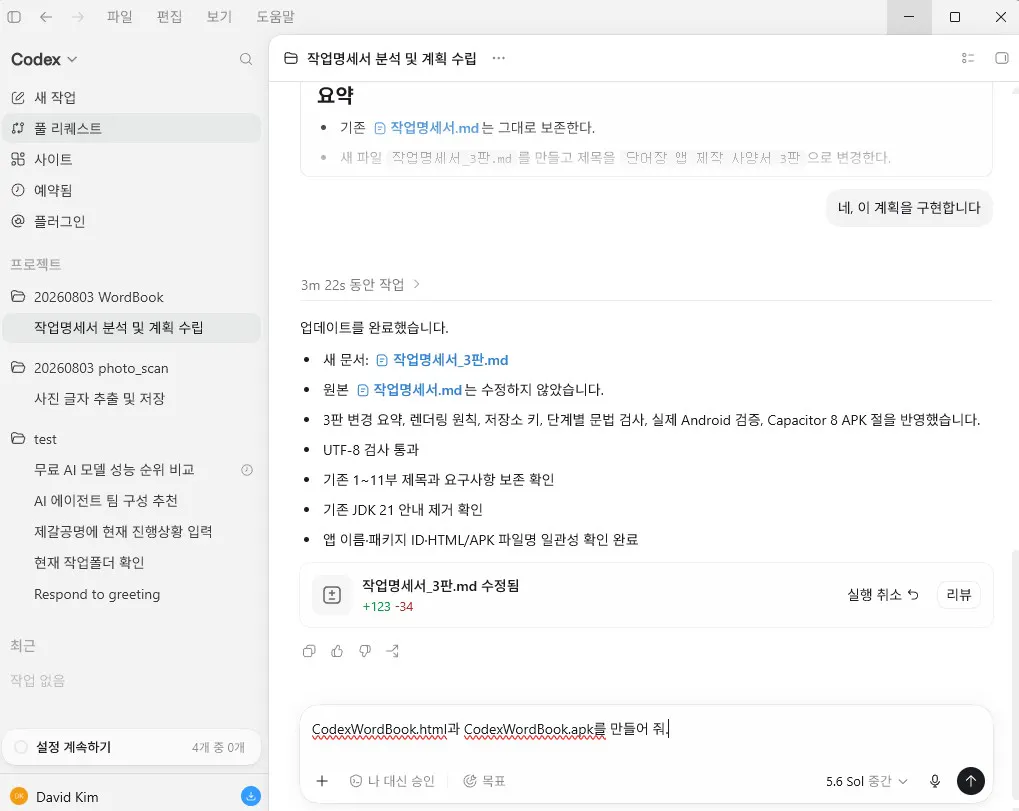Give a thumbs up to the response

337,651
